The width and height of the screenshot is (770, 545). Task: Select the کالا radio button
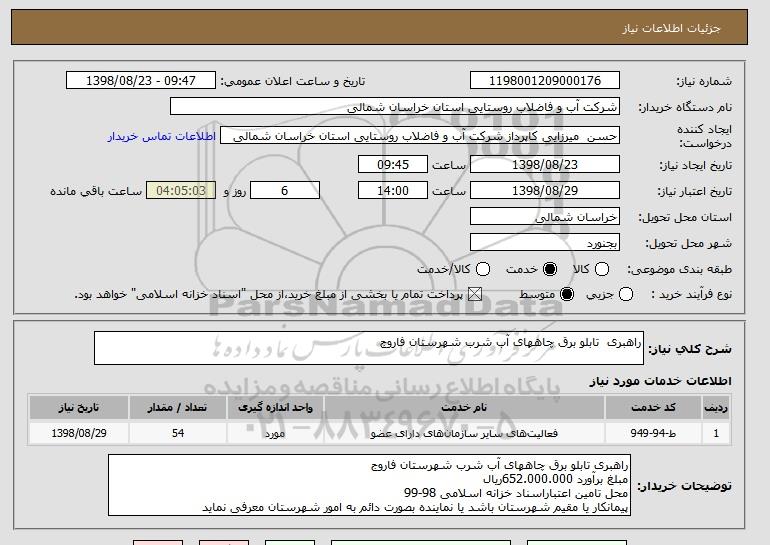[602, 269]
